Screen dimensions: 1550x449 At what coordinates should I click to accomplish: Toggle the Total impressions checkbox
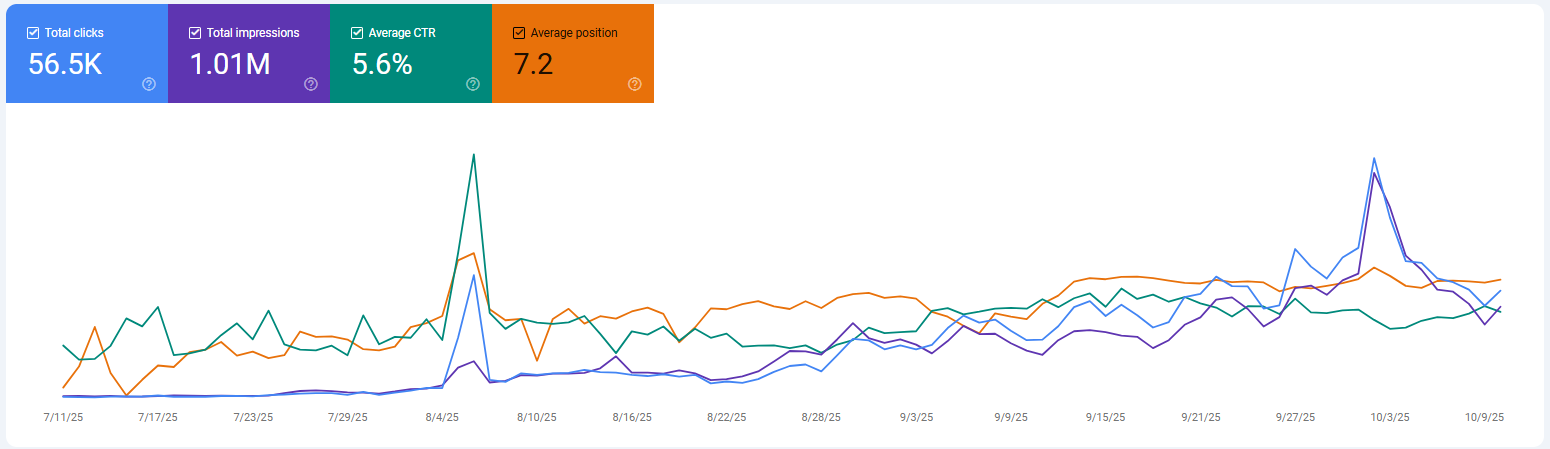pyautogui.click(x=195, y=33)
